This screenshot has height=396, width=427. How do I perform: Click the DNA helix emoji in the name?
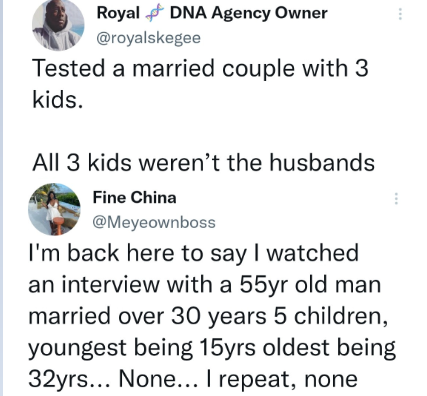154,14
